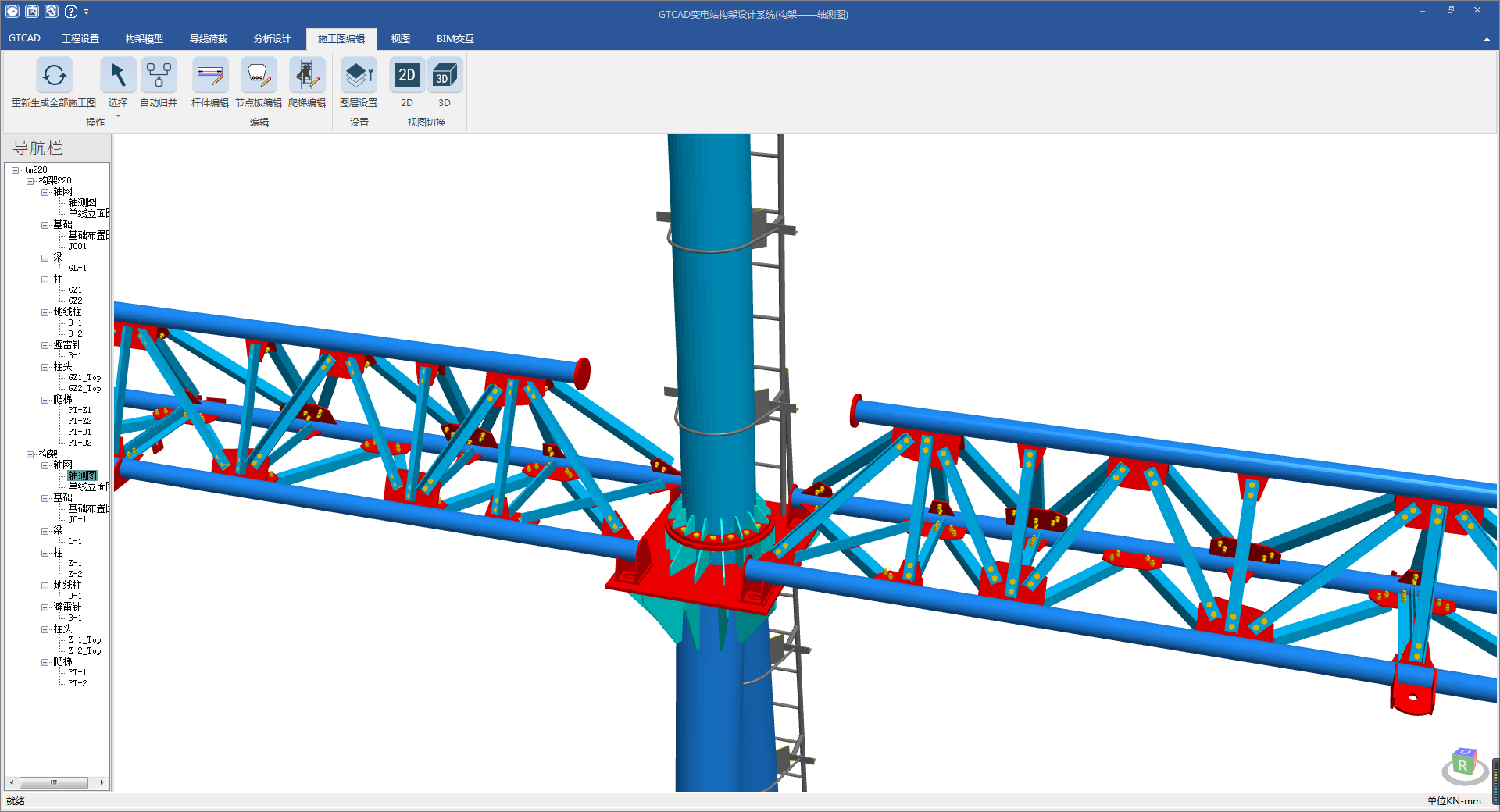Click the view orientation cube widget

click(1463, 766)
